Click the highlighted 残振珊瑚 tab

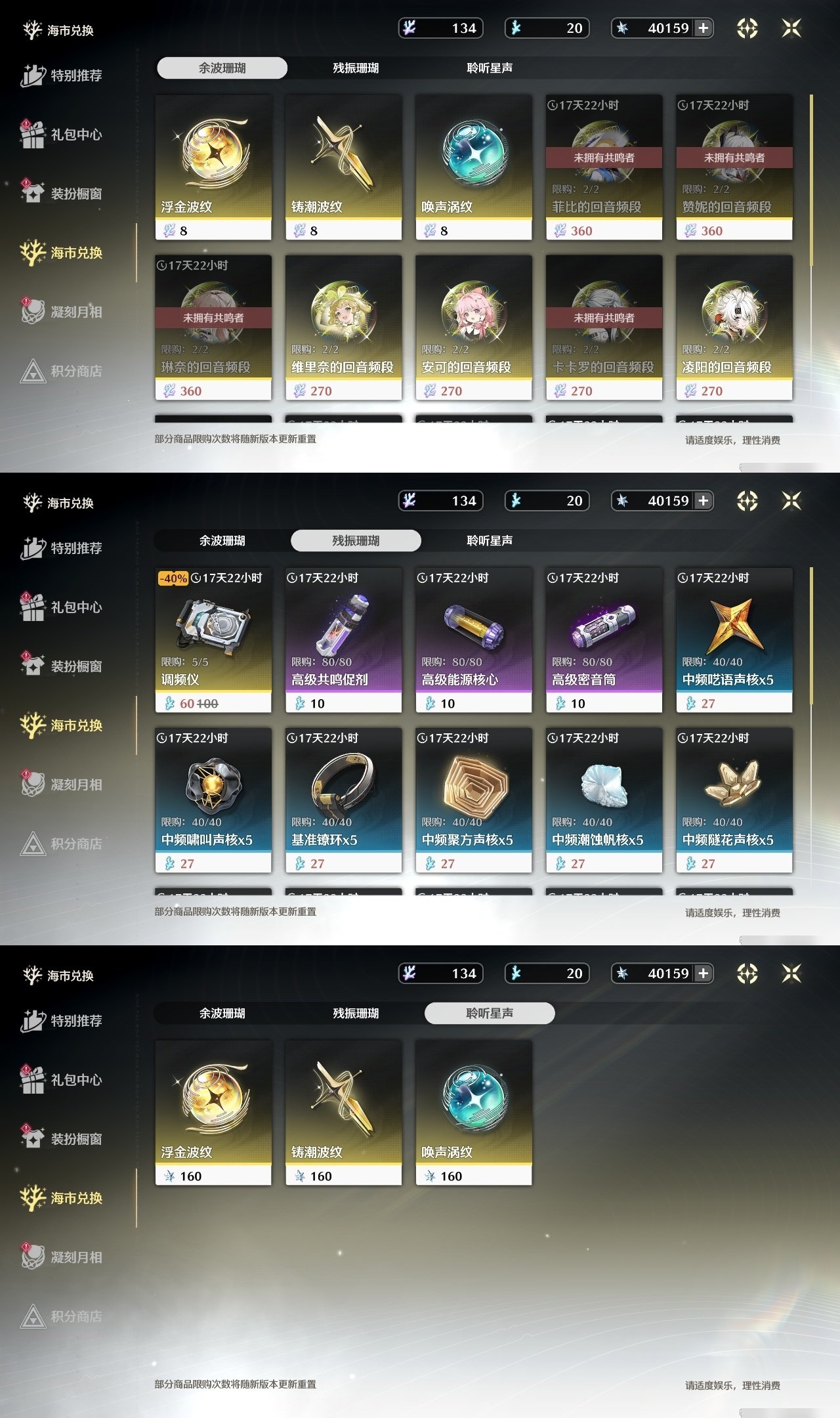[356, 540]
